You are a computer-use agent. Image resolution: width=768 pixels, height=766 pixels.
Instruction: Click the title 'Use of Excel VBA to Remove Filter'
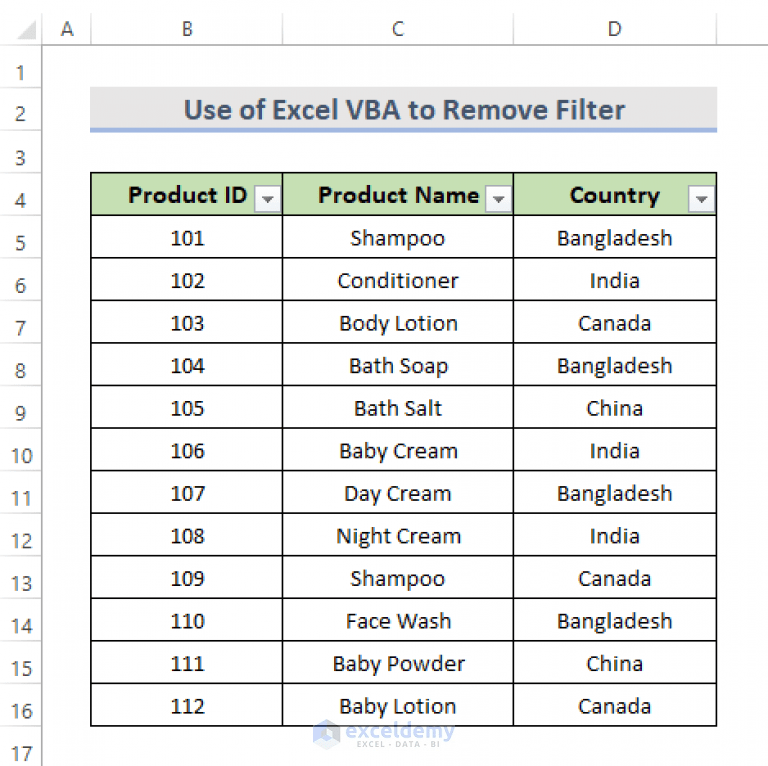[404, 109]
